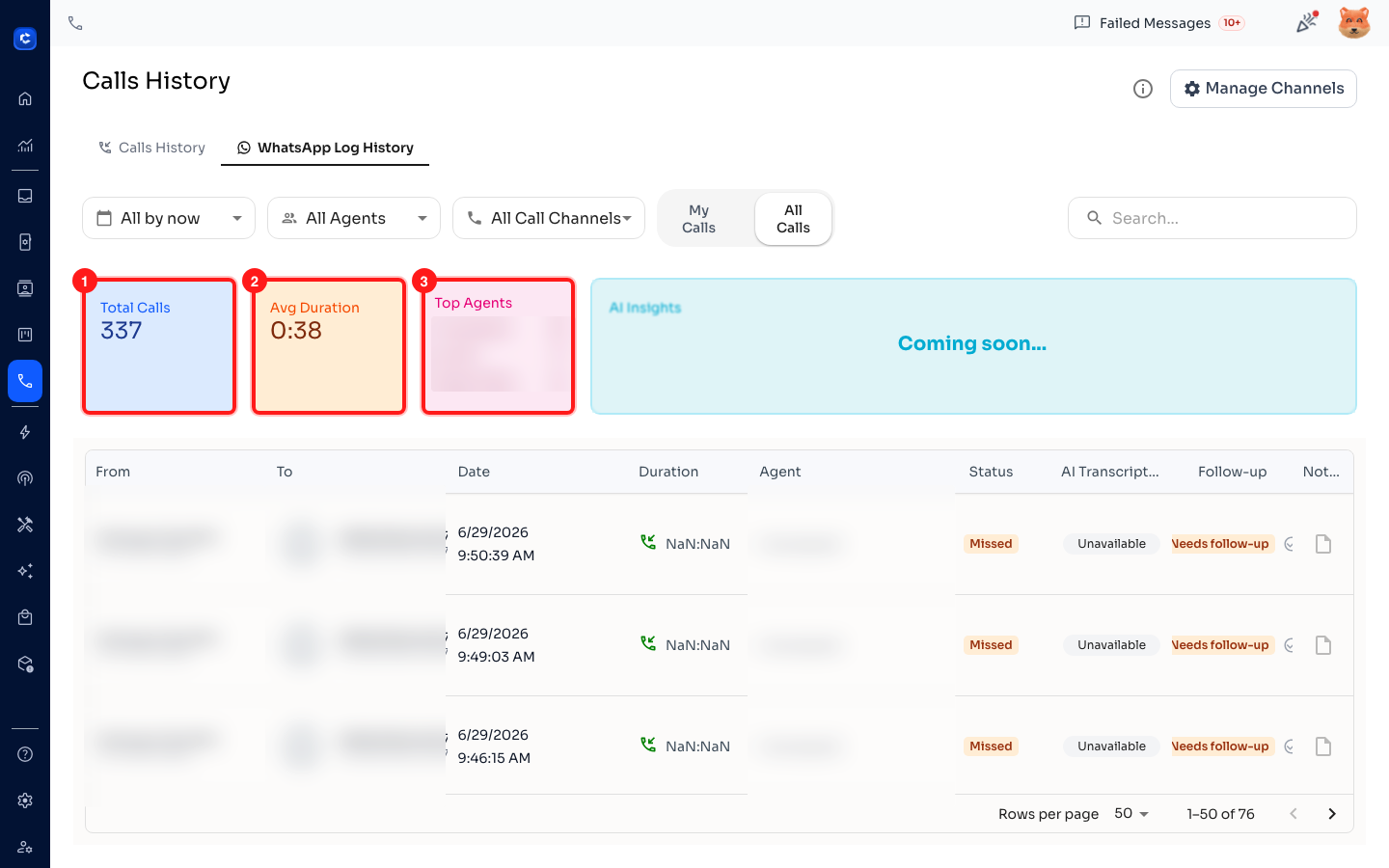Open the lightning bolt automation icon
Viewport: 1389px width, 868px height.
point(25,432)
